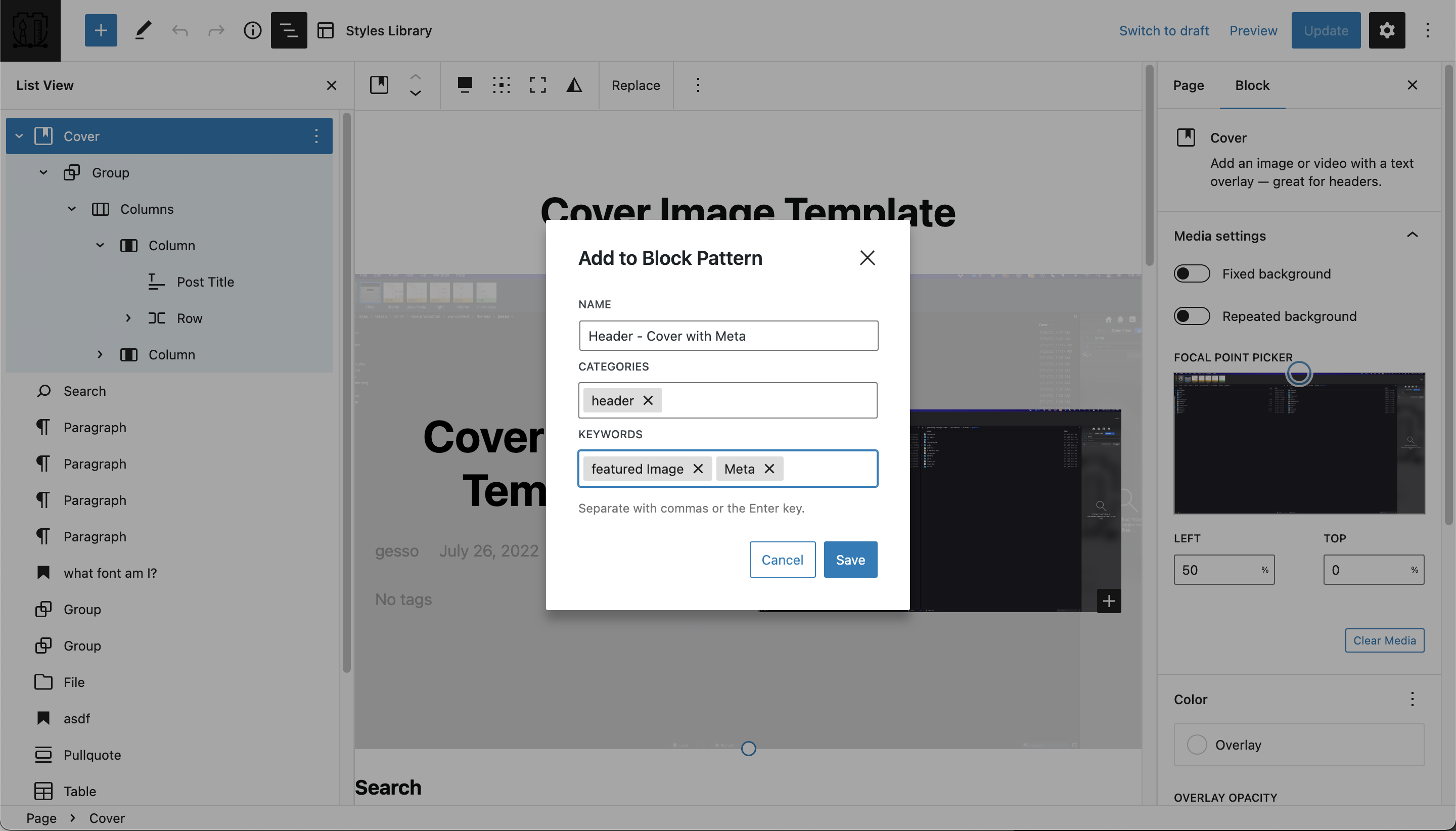This screenshot has width=1456, height=831.
Task: Open the Align control in block toolbar
Action: point(465,85)
